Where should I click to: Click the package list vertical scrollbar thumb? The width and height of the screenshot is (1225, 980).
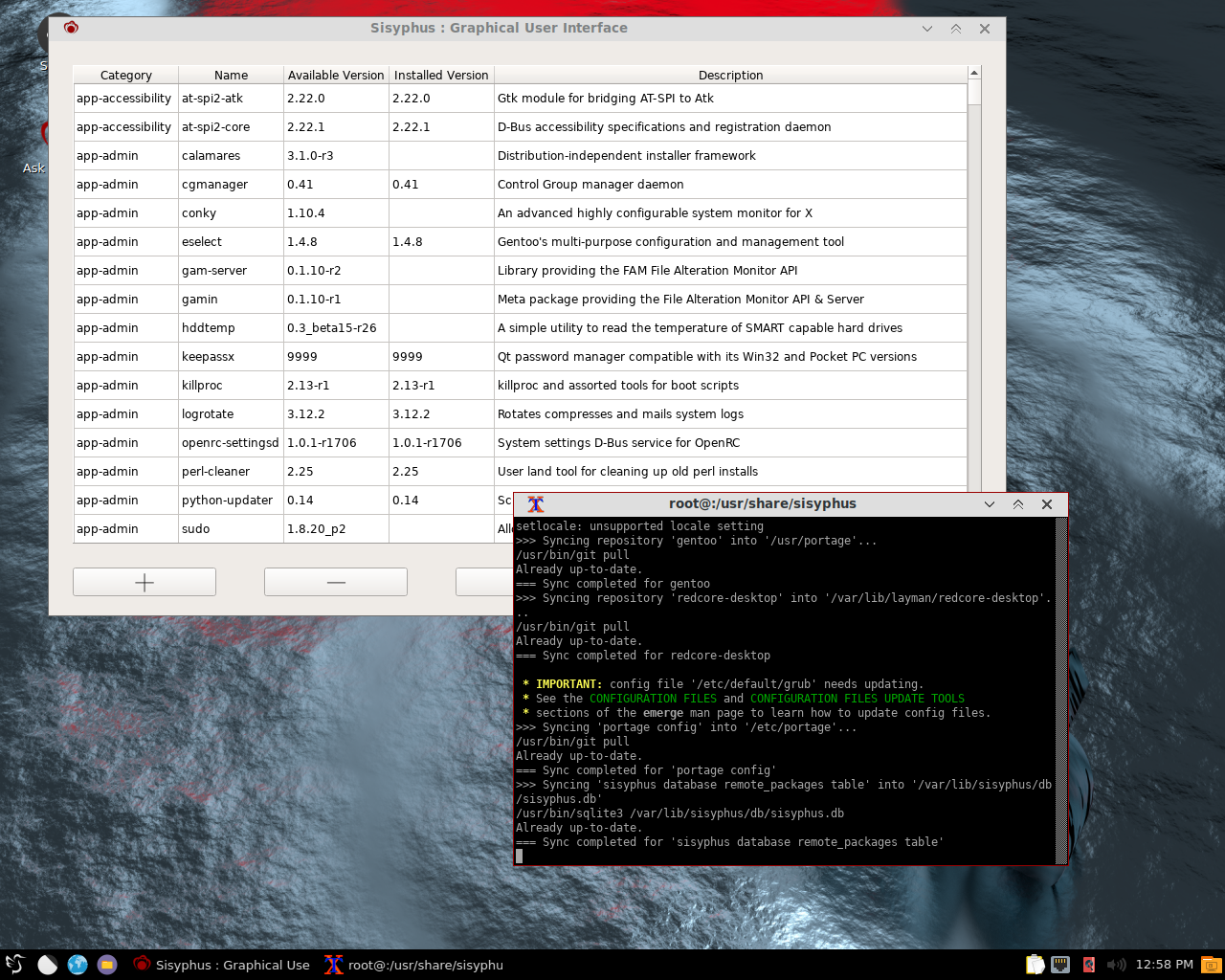pyautogui.click(x=974, y=93)
